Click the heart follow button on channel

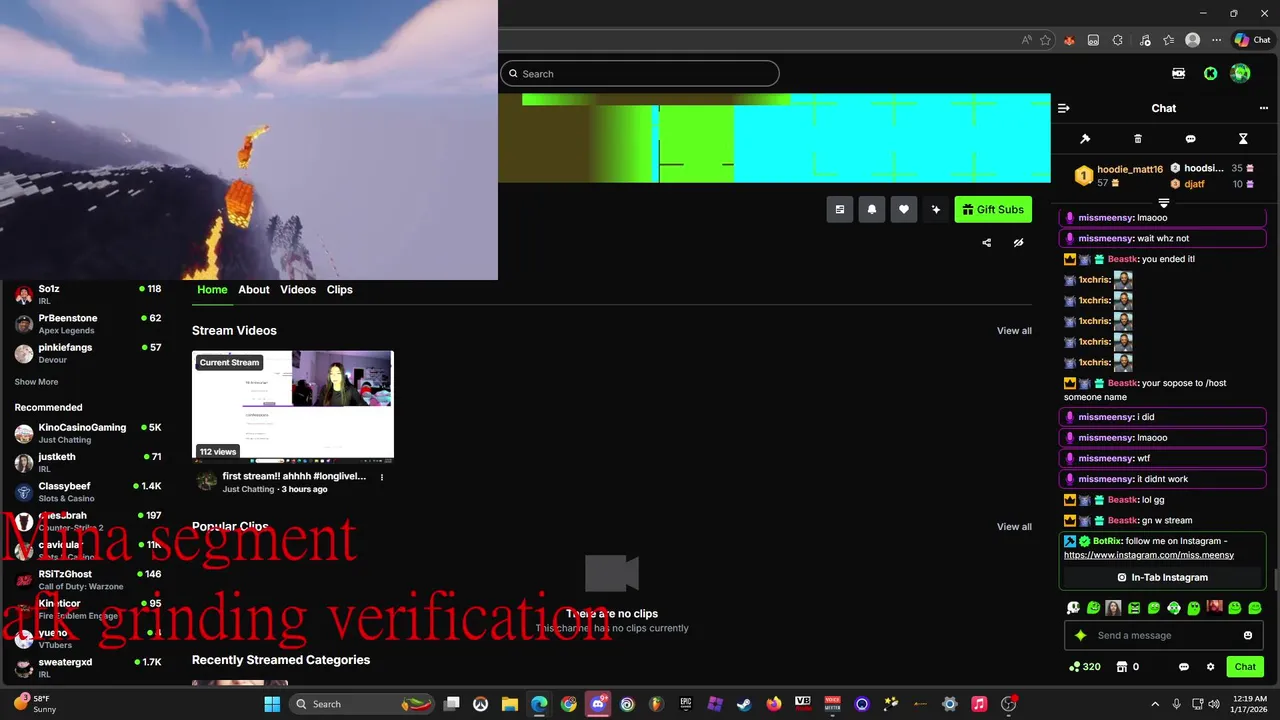[904, 209]
